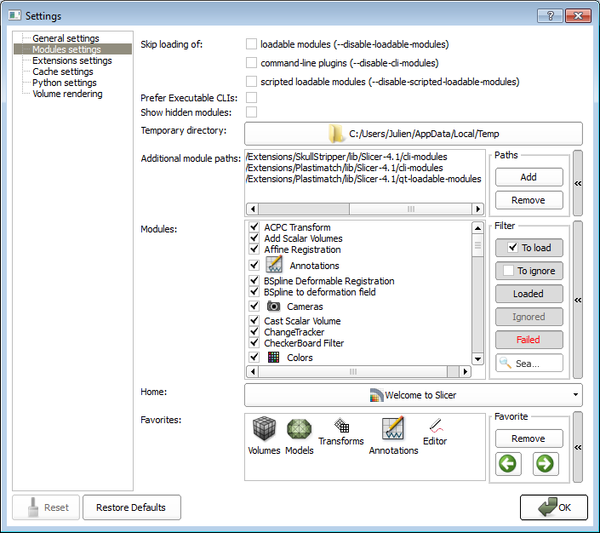
Task: Select the Transforms favorite module icon
Action: (x=340, y=428)
